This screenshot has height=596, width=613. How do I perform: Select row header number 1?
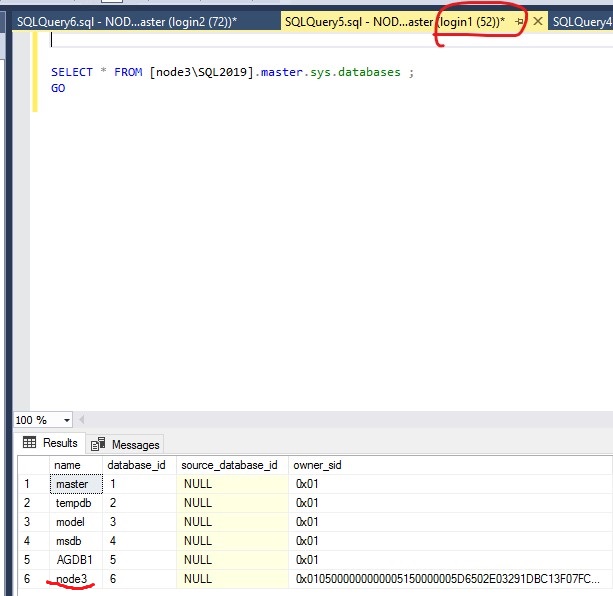pyautogui.click(x=34, y=484)
